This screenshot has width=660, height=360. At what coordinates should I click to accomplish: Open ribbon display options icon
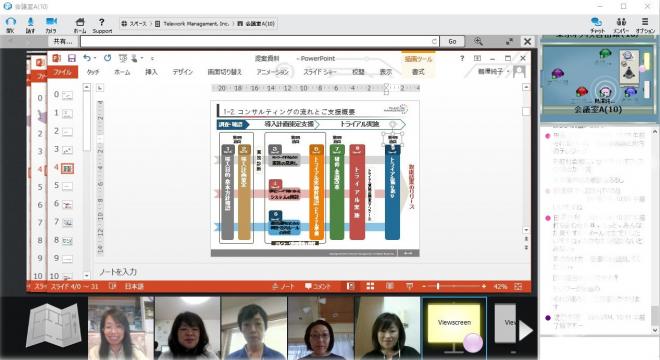477,58
